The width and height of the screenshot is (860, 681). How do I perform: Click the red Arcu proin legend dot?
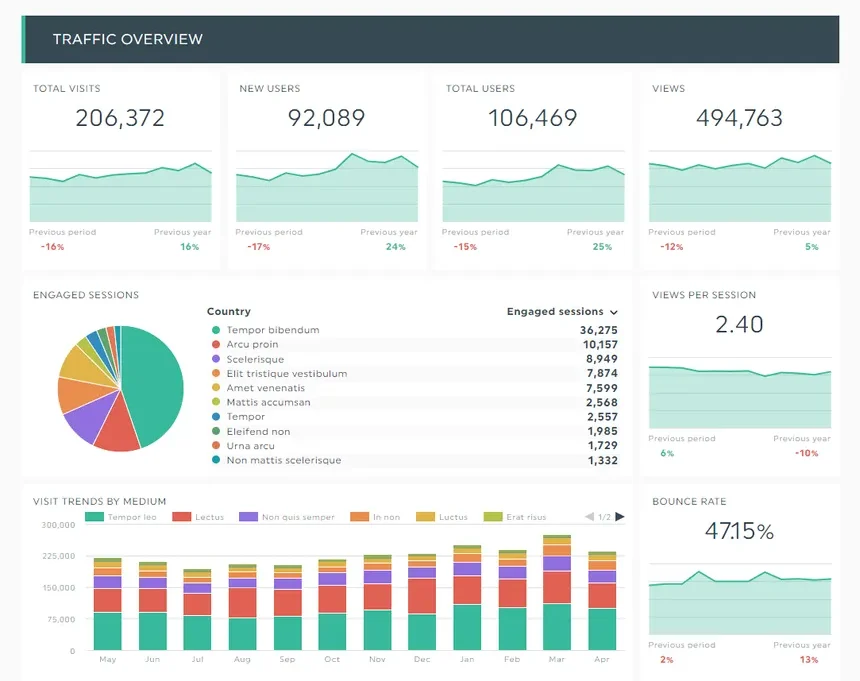coord(215,345)
